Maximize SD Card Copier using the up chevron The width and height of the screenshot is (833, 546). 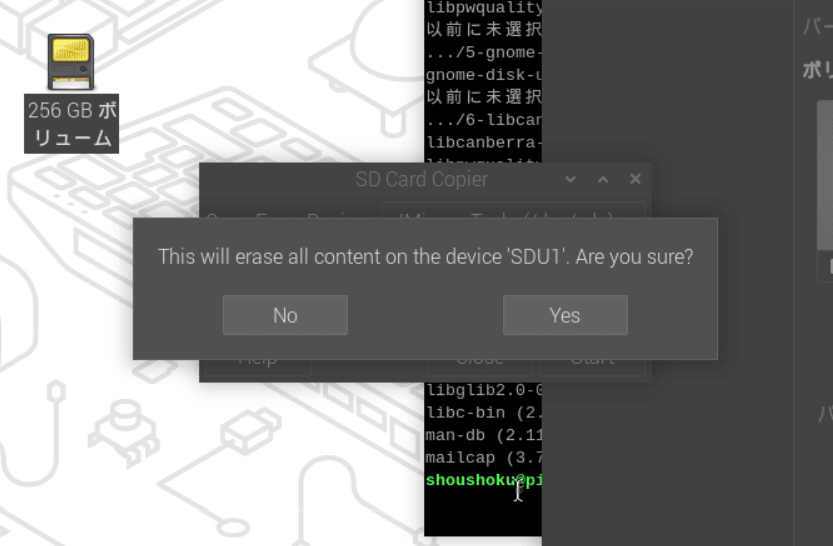point(602,179)
